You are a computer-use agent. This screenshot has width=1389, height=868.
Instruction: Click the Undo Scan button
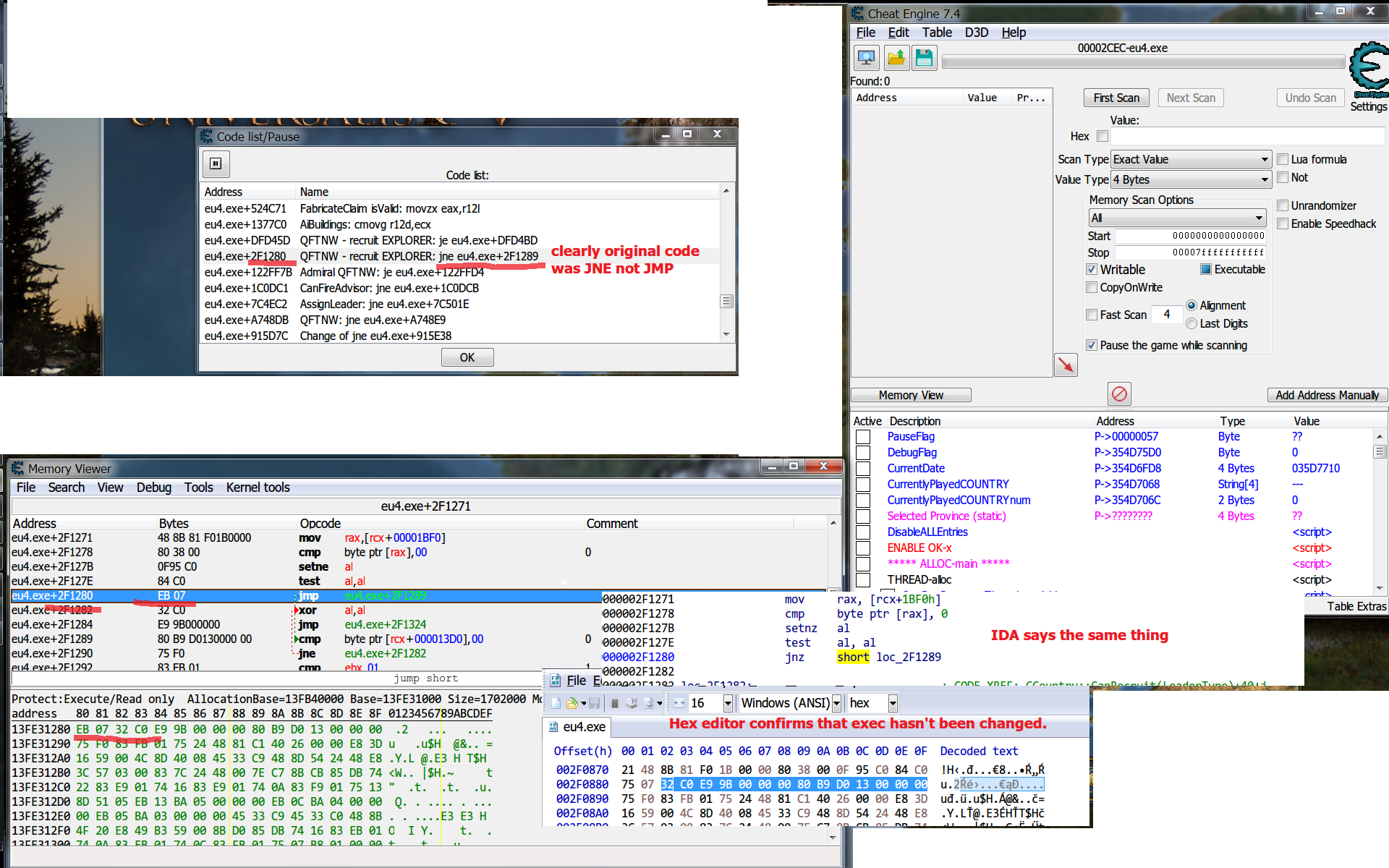click(x=1311, y=98)
